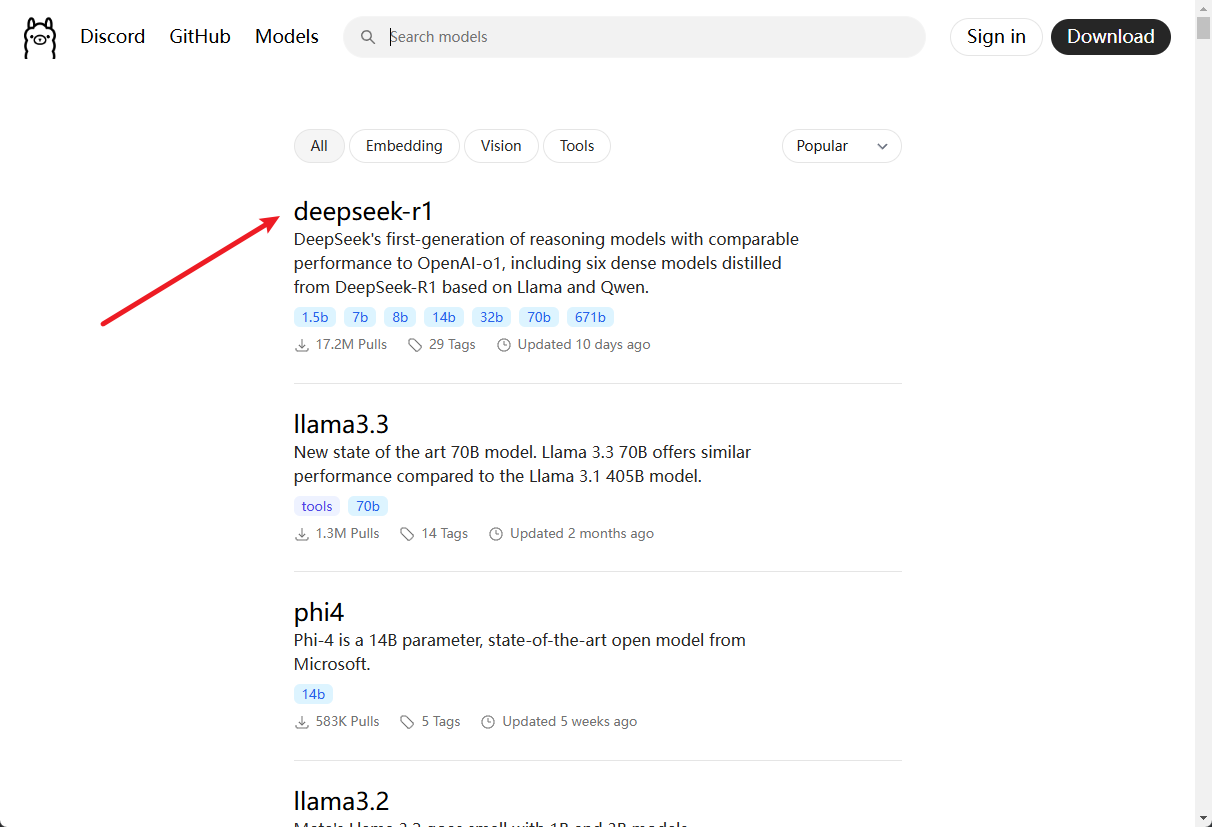The image size is (1212, 827).
Task: Open the Popular sort dropdown
Action: (842, 146)
